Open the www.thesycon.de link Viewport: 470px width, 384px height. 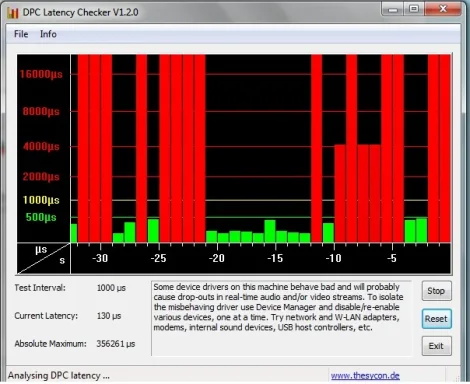(365, 376)
